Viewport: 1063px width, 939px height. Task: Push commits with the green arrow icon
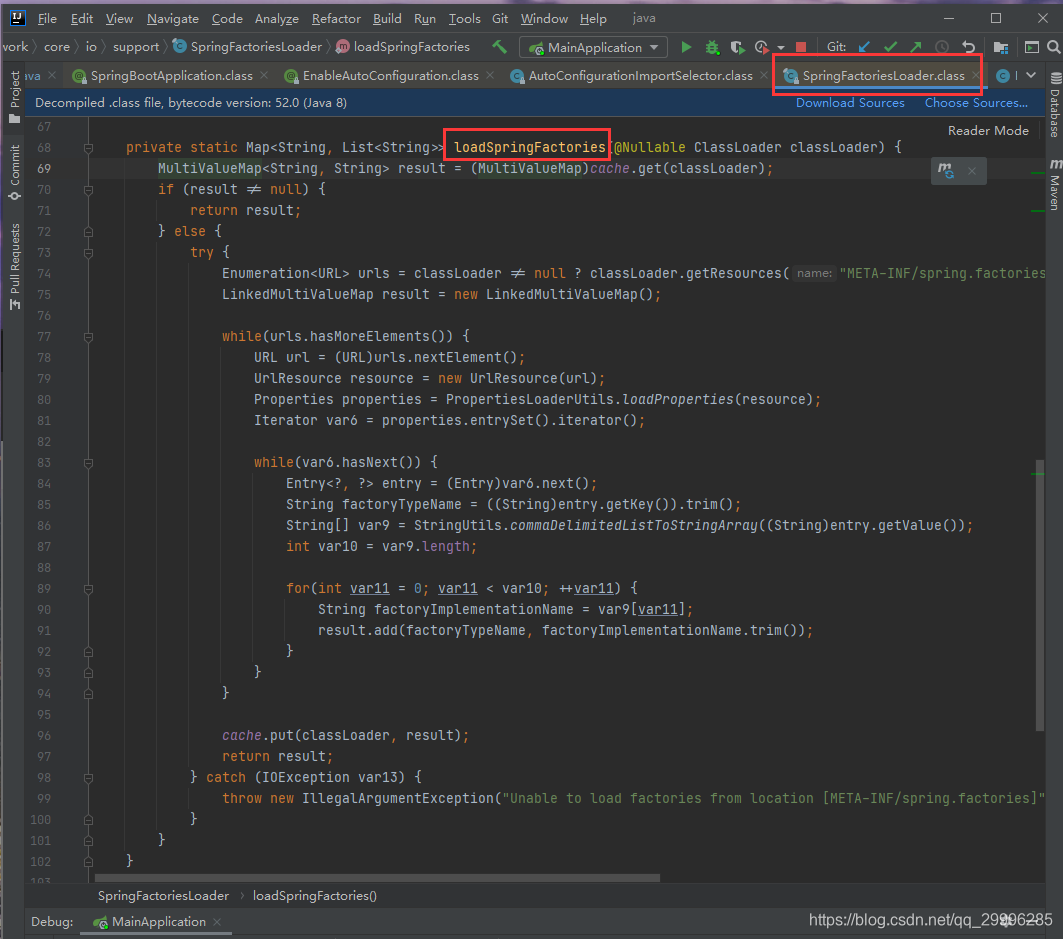915,46
